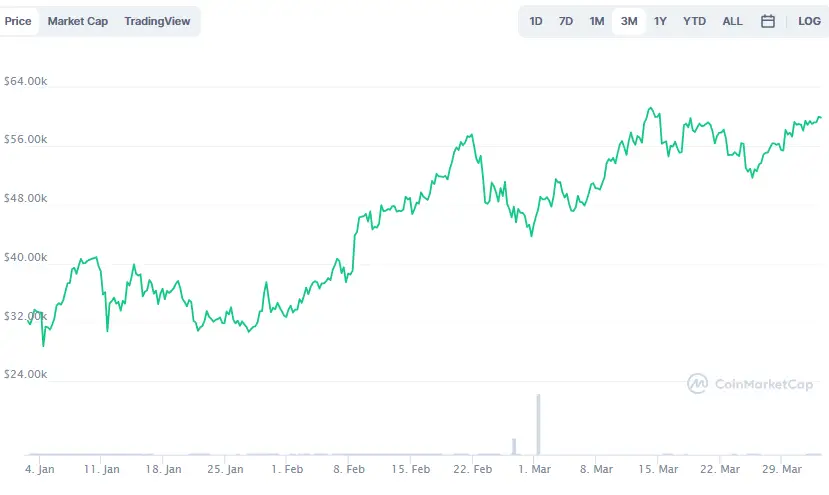This screenshot has height=495, width=829.
Task: Click the $40.00k axis label
Action: click(25, 258)
